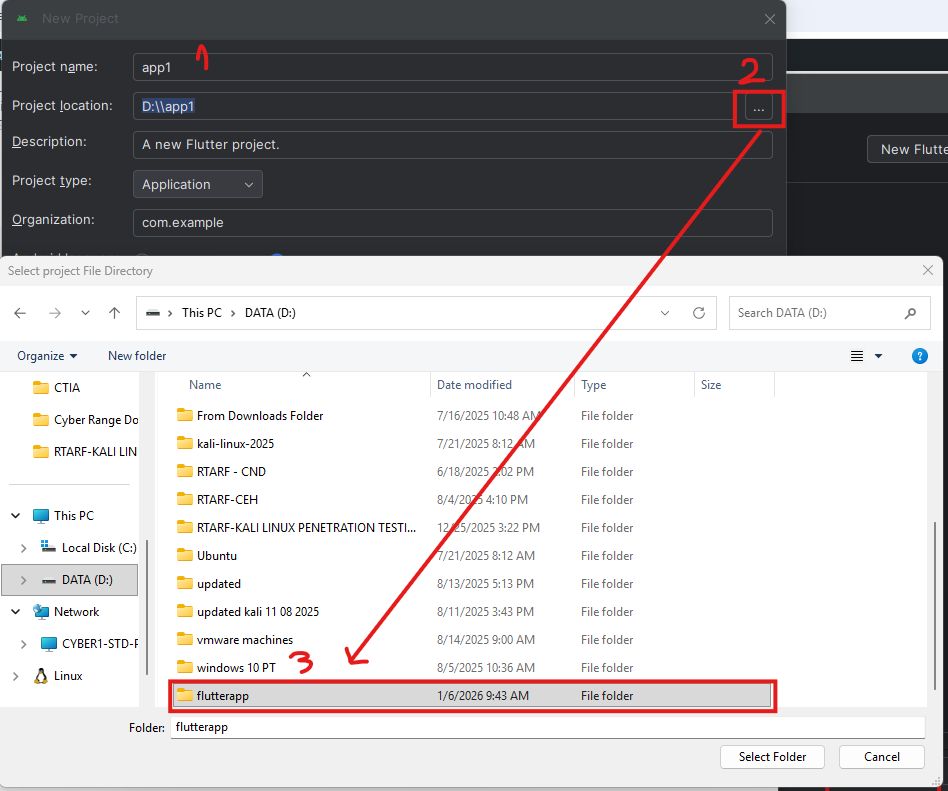This screenshot has width=948, height=791.
Task: Click the browse ellipsis button for project location
Action: coord(759,107)
